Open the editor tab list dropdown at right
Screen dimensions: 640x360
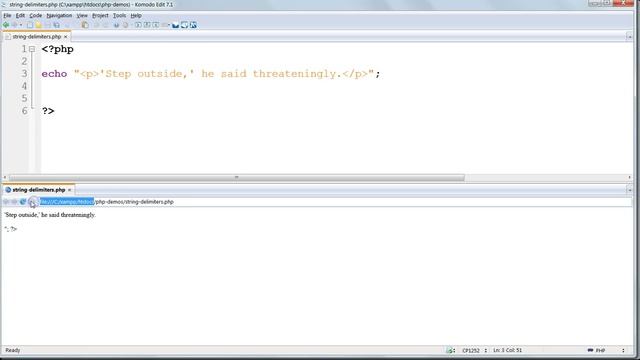(629, 37)
